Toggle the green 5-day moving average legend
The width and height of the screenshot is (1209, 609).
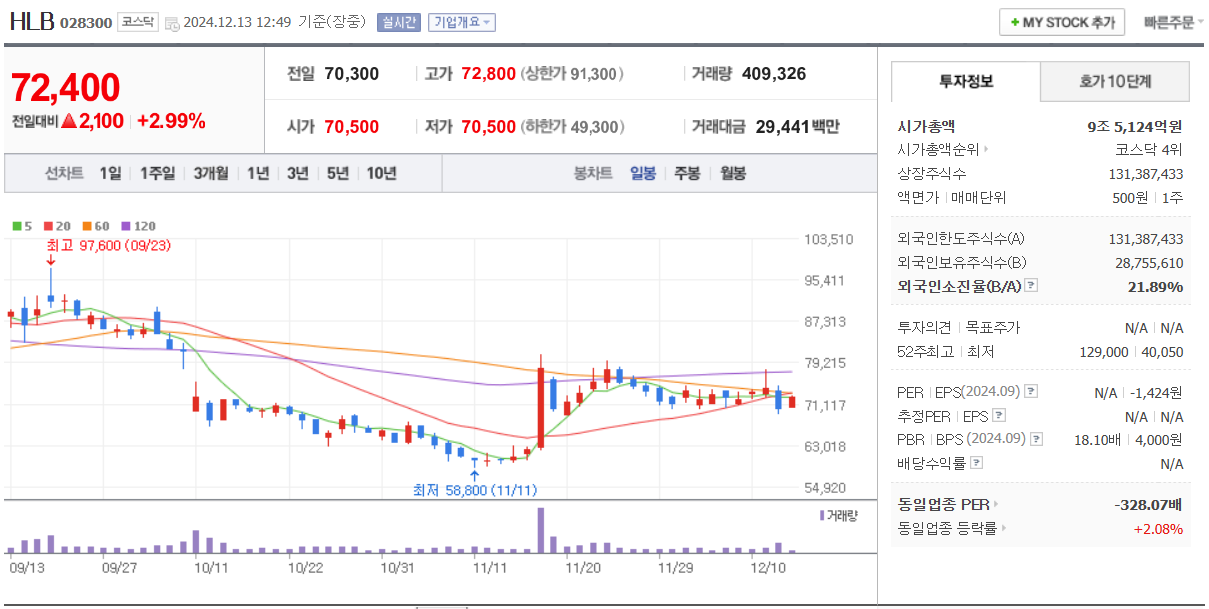click(x=15, y=226)
